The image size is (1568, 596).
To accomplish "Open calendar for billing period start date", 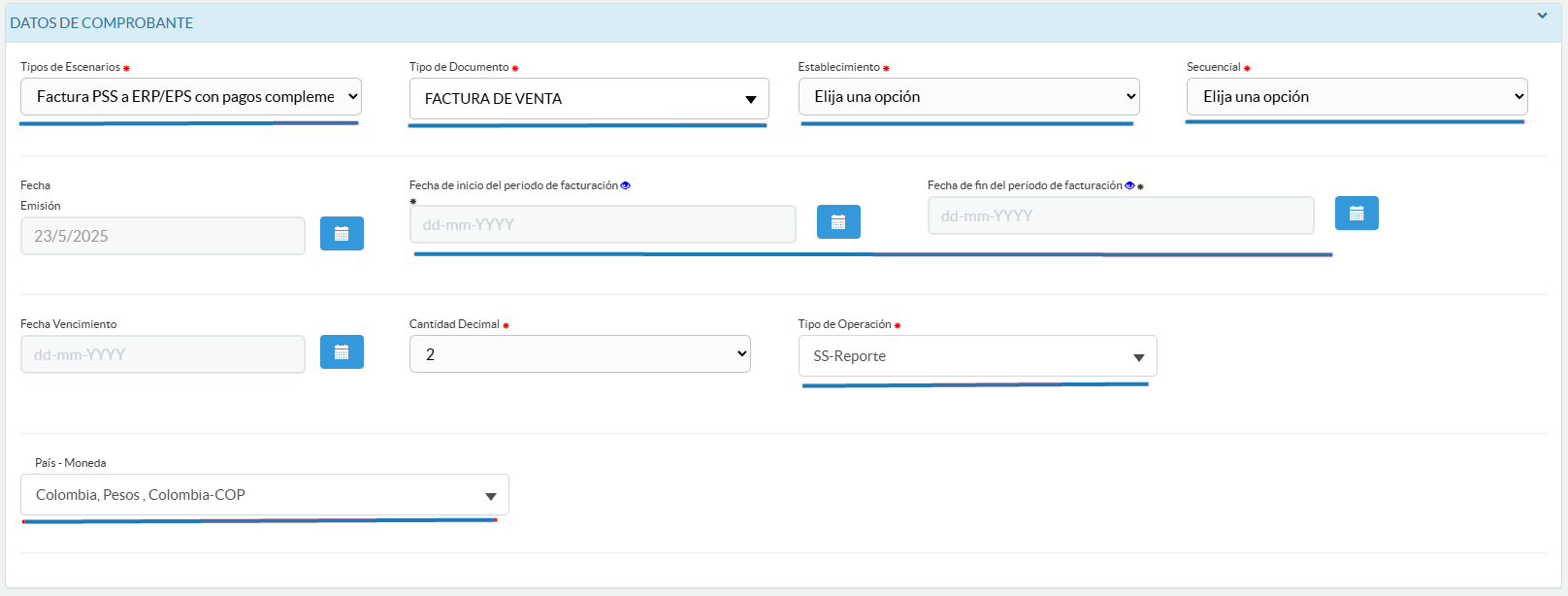I will (x=838, y=222).
